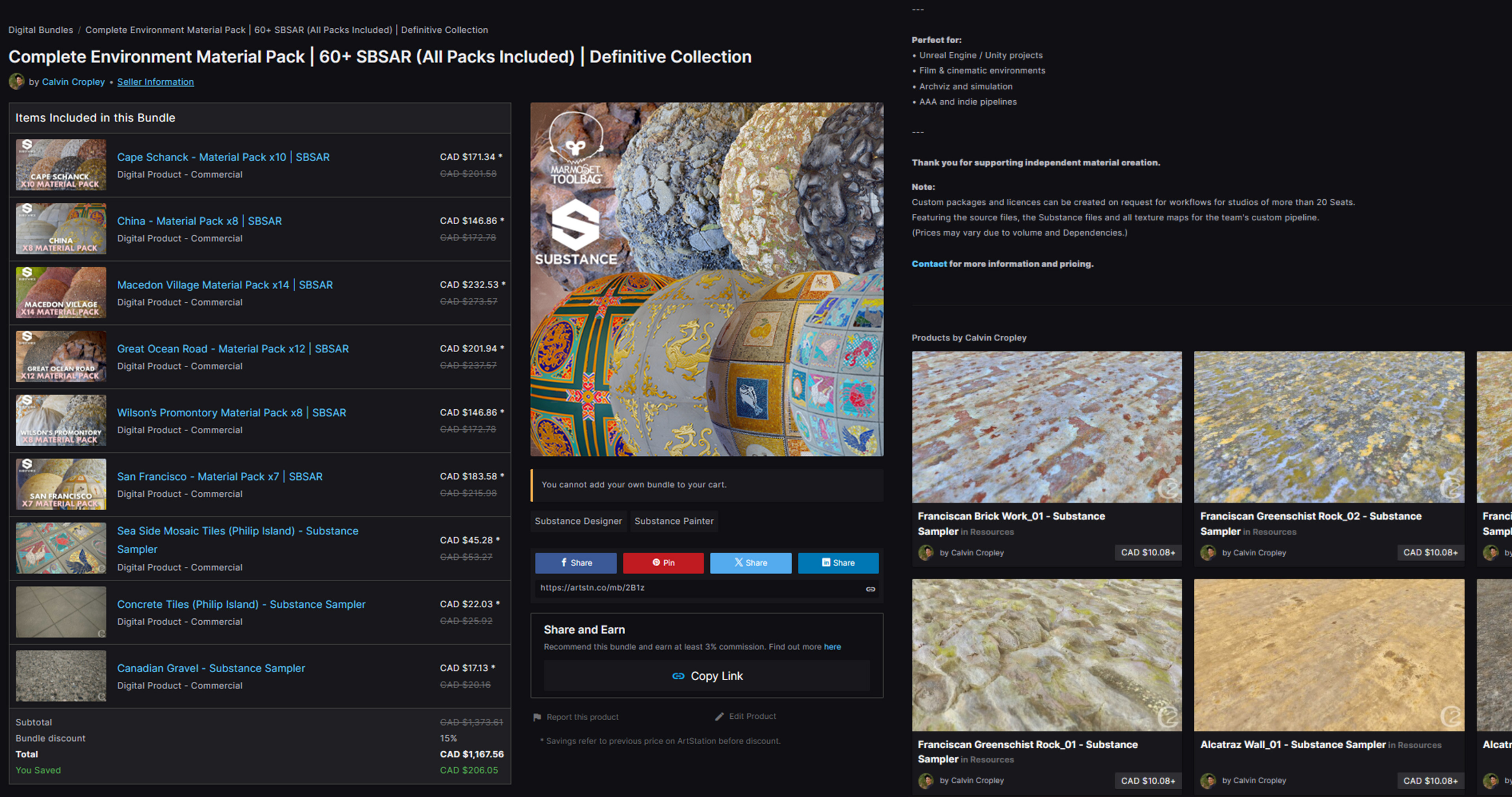Open the Franciscan Brick Work_01 product thumbnail
Viewport: 1512px width, 797px height.
click(x=1047, y=427)
